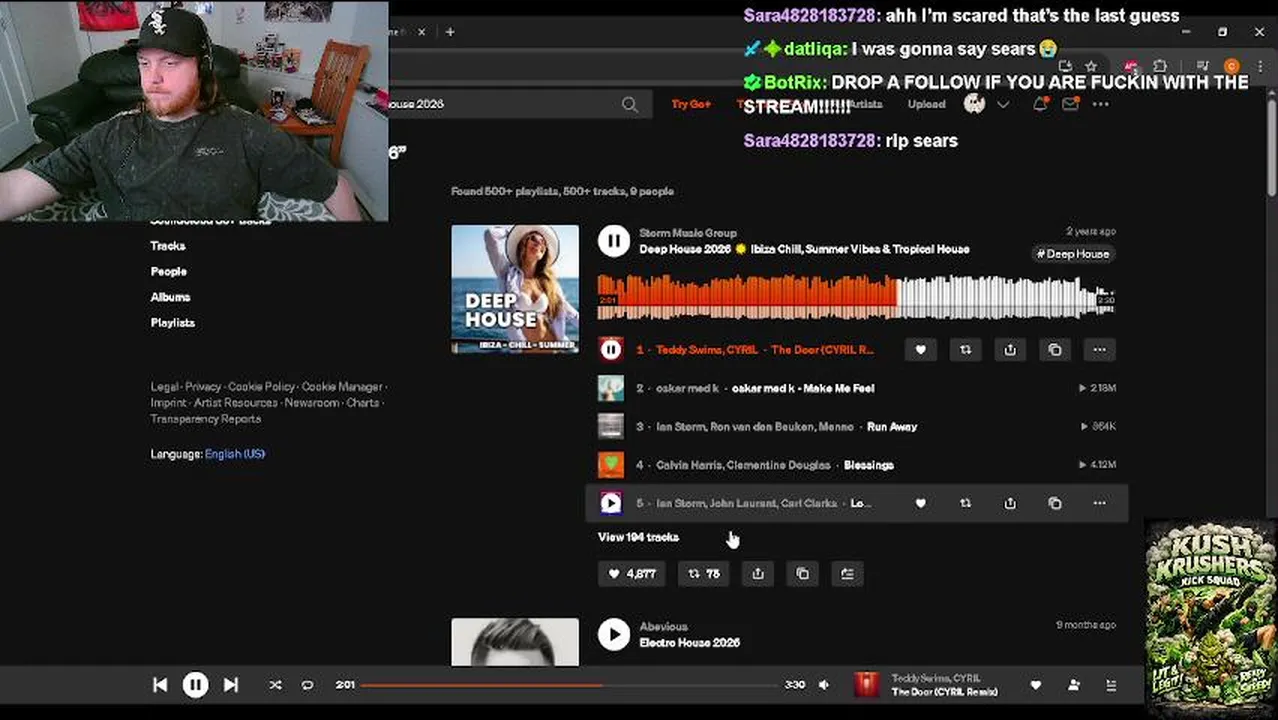Skip to next track in player bar

(231, 685)
